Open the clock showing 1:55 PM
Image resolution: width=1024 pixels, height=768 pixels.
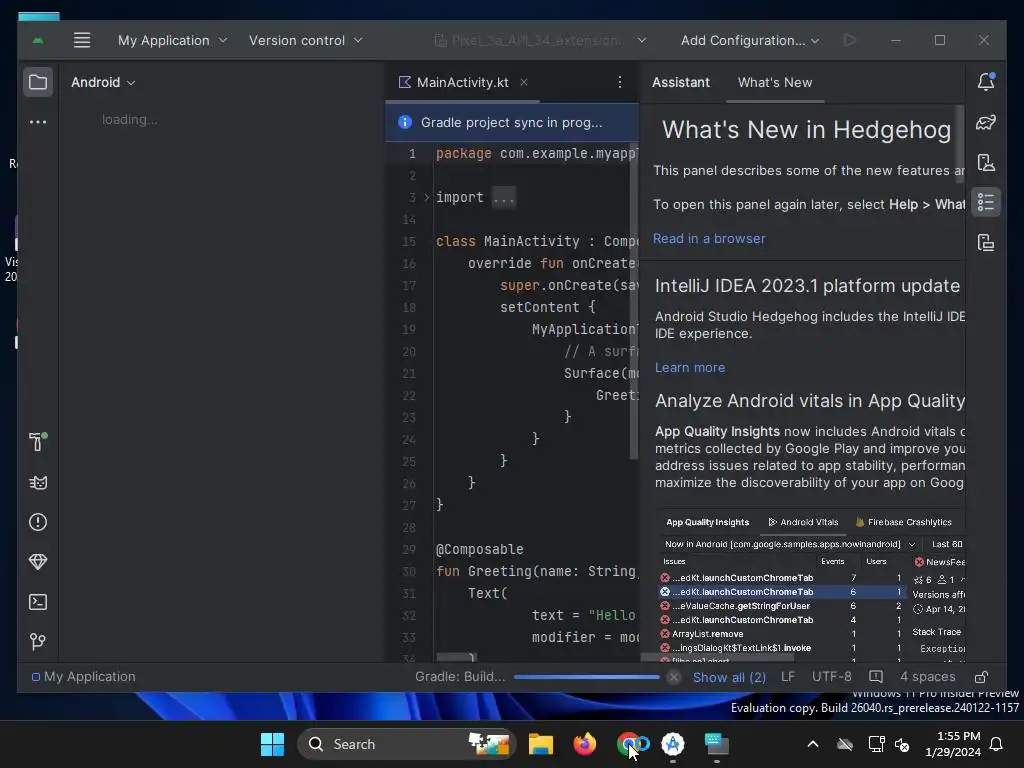pos(953,744)
